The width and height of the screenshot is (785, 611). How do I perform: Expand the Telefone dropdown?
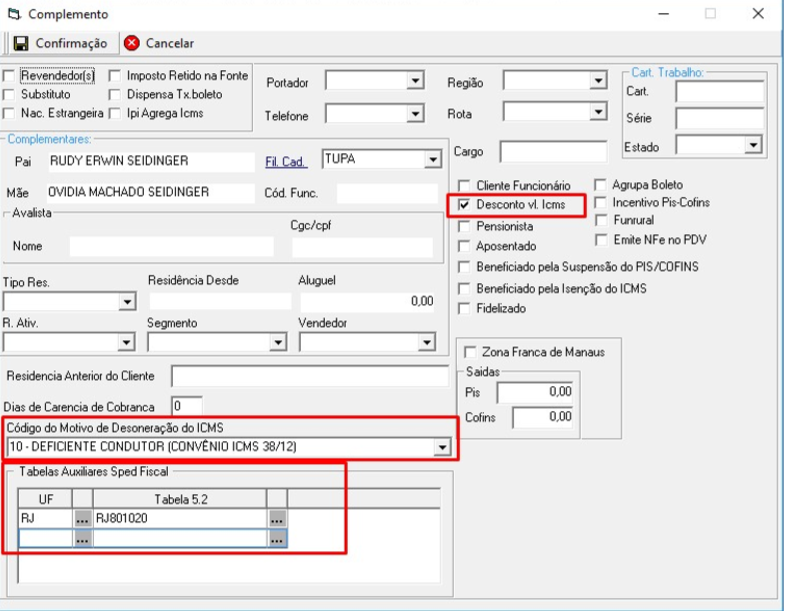(415, 114)
